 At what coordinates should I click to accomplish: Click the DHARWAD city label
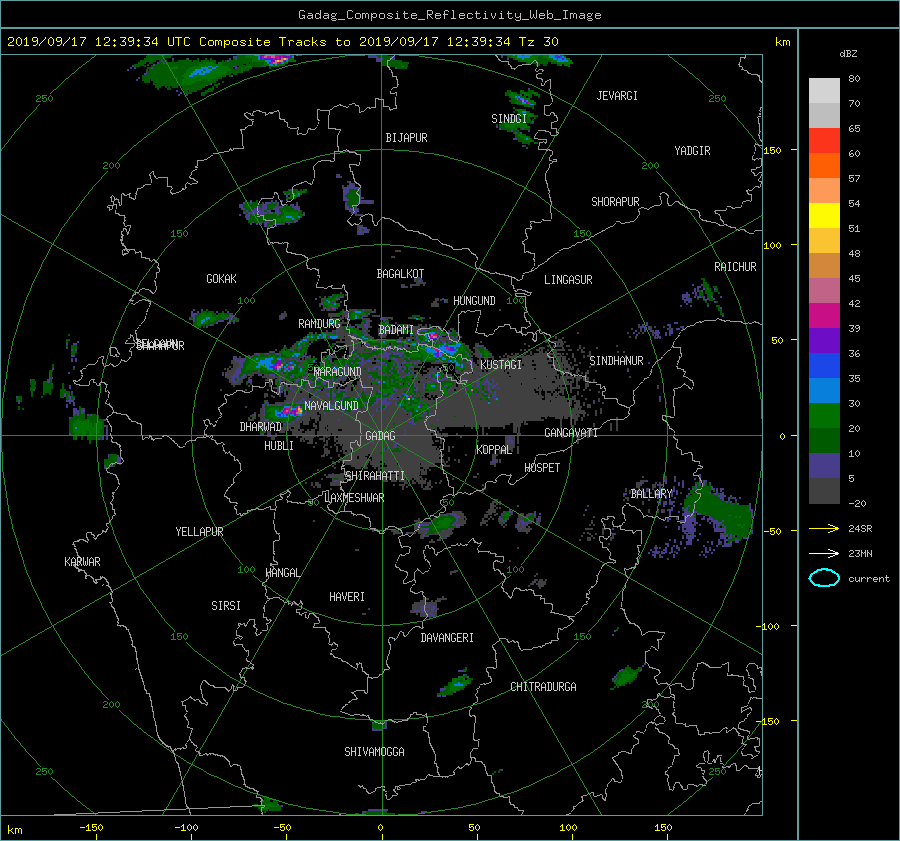[261, 427]
